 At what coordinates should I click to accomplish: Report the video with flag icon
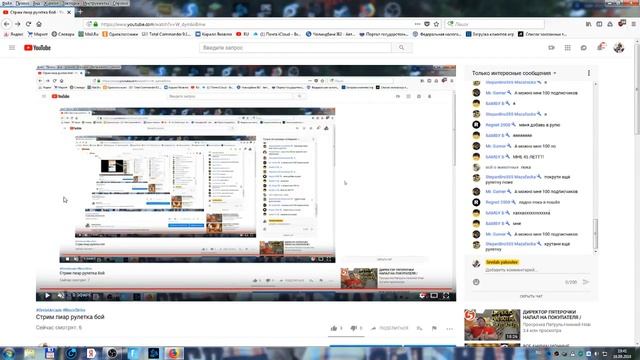tap(434, 328)
